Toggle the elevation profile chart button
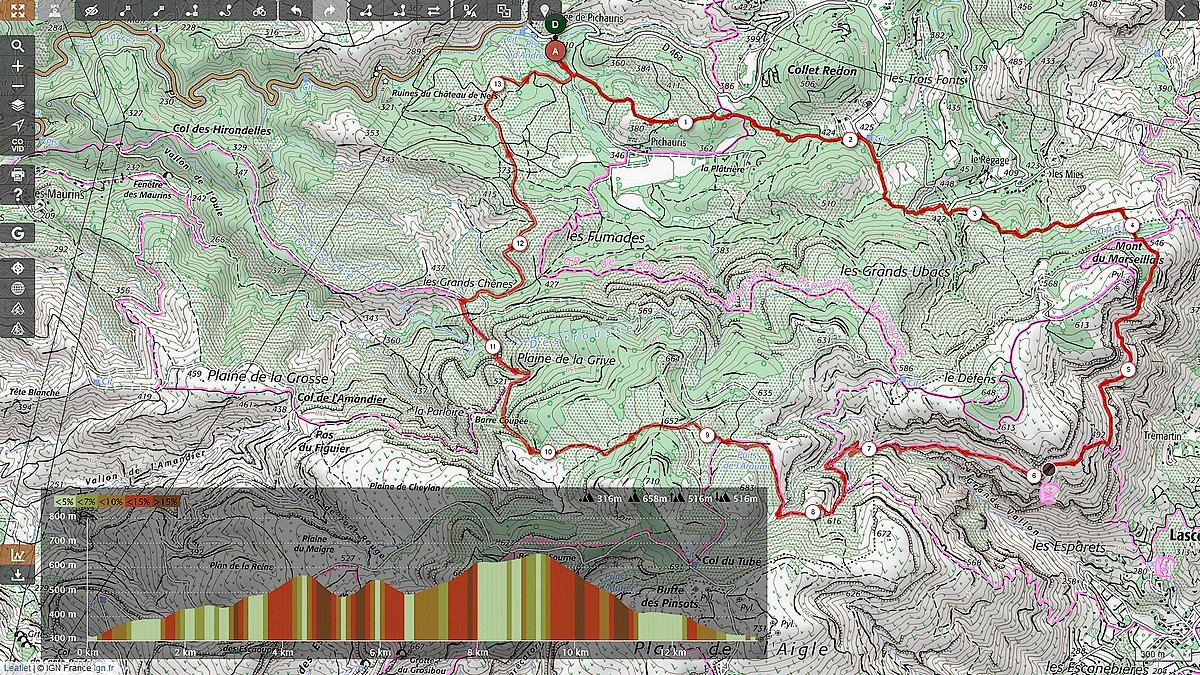Image resolution: width=1200 pixels, height=675 pixels. coord(18,555)
